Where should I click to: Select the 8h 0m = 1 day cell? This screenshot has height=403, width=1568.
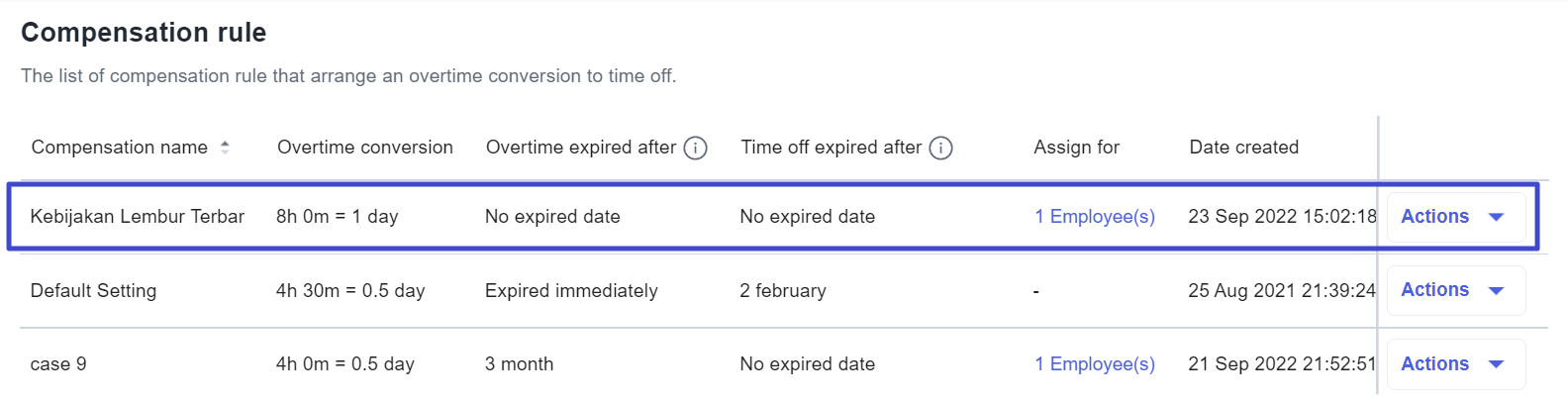[338, 217]
